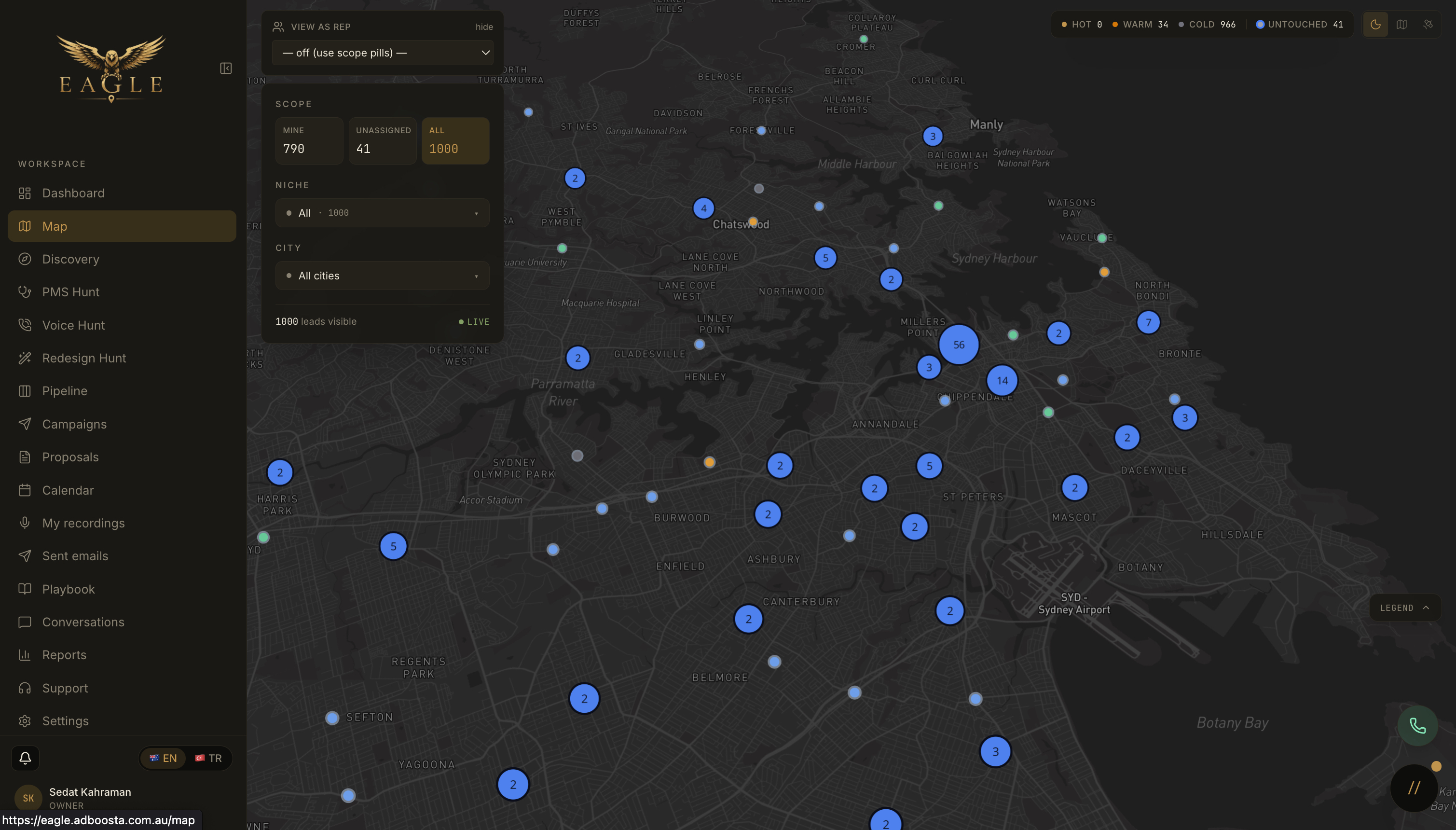Expand the Niche All dropdown

point(383,213)
